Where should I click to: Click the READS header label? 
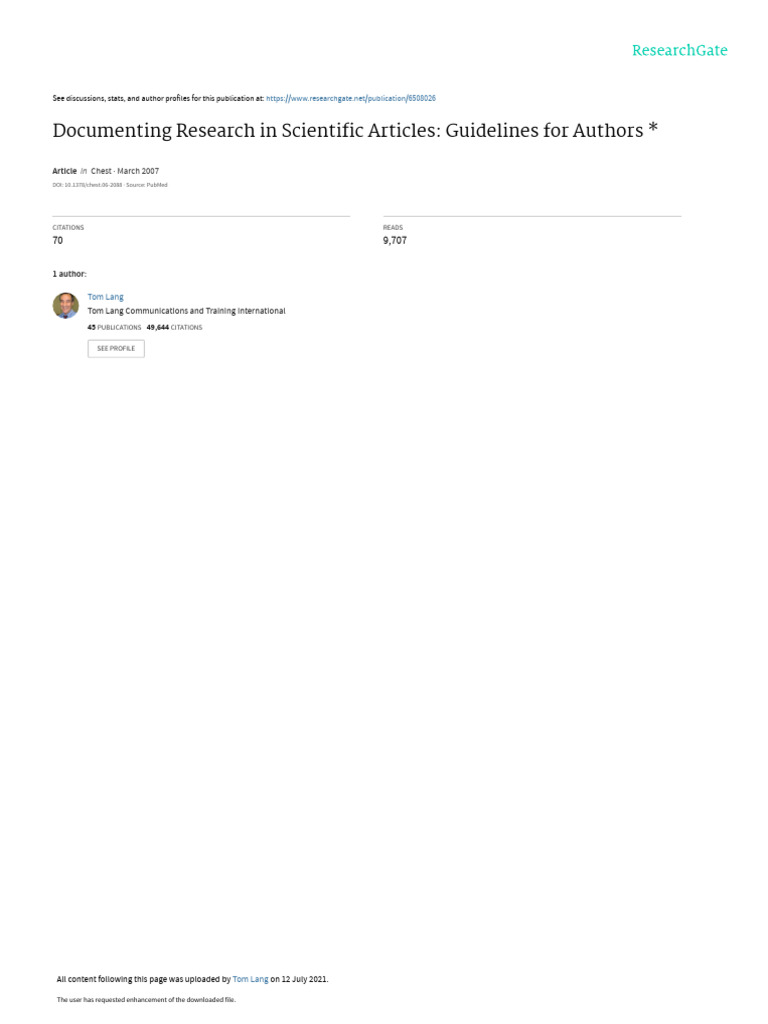392,227
